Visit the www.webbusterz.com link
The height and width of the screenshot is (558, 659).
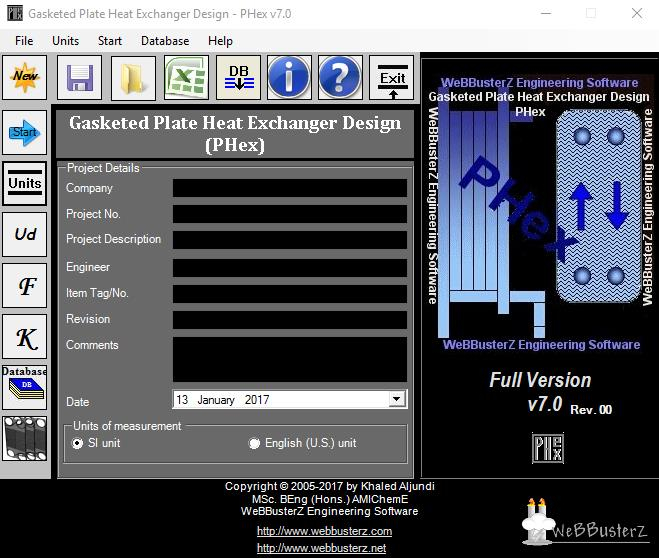[324, 531]
